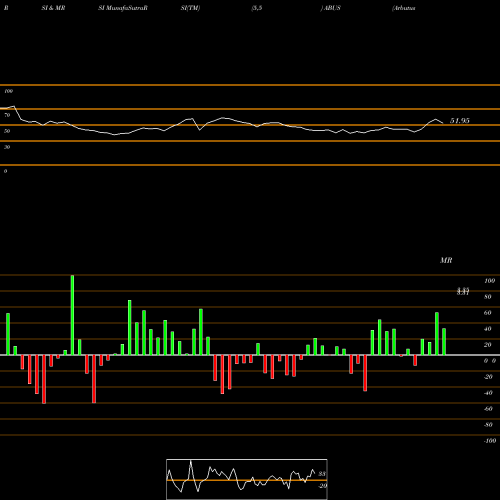Screen dimensions: 500x500
Task: Click the tallest green MR bar reaching 100
Action: (72, 315)
